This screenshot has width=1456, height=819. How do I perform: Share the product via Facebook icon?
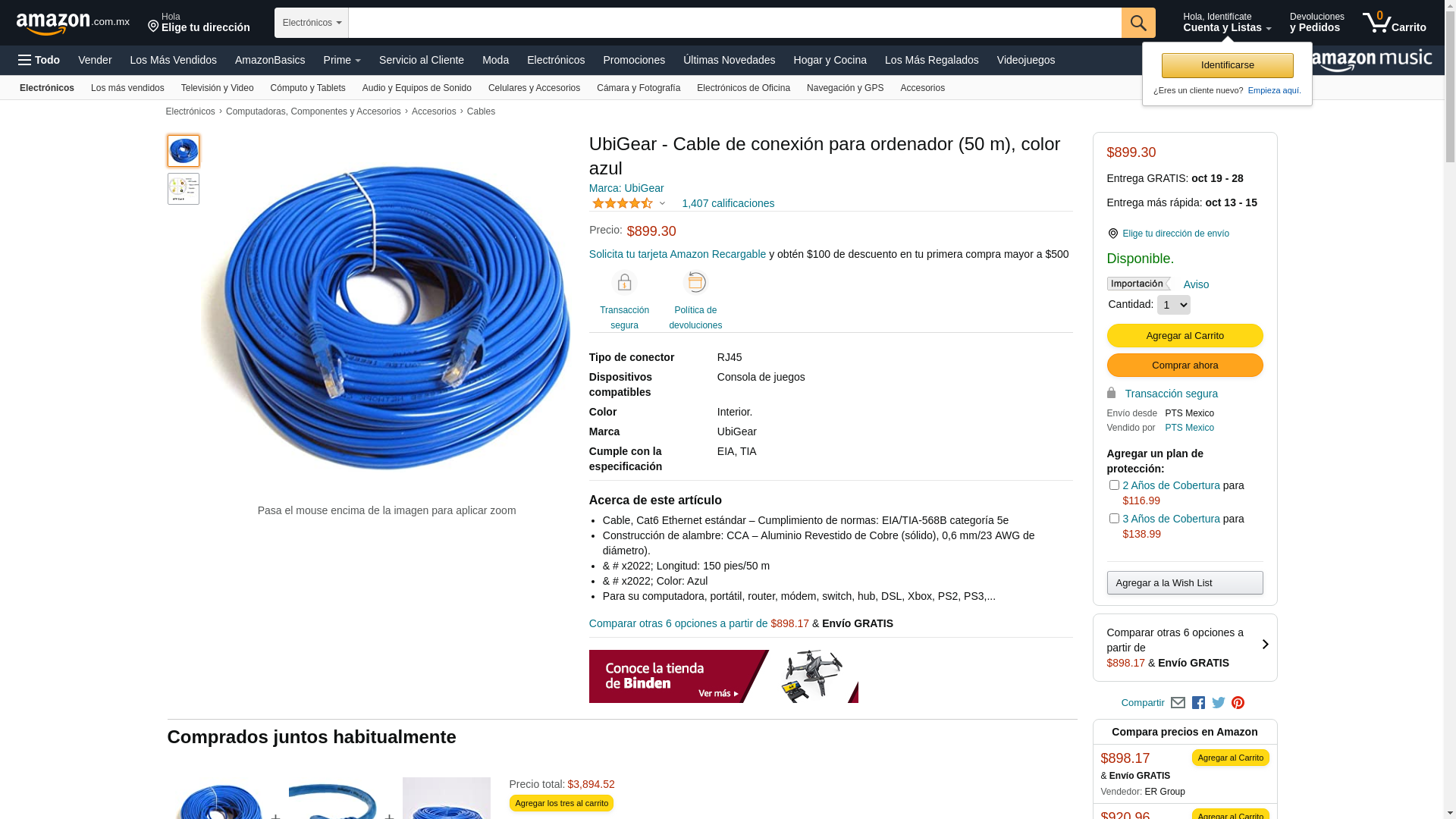[x=1198, y=703]
